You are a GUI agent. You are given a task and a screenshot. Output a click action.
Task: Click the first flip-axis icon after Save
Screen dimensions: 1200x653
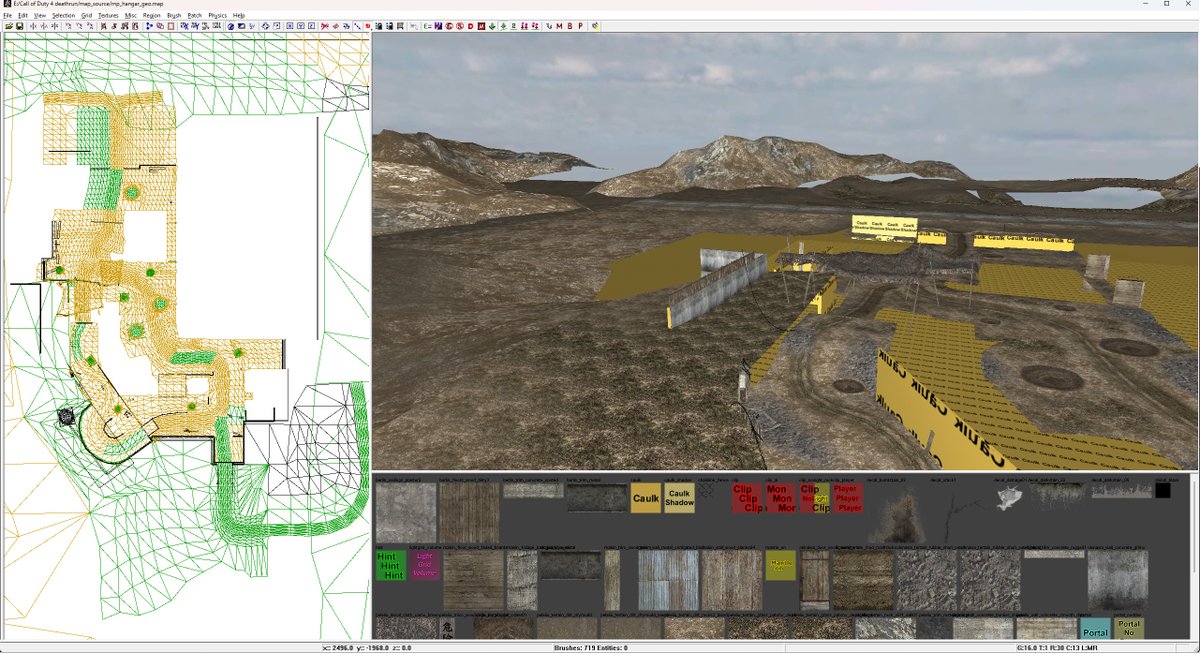pos(33,26)
